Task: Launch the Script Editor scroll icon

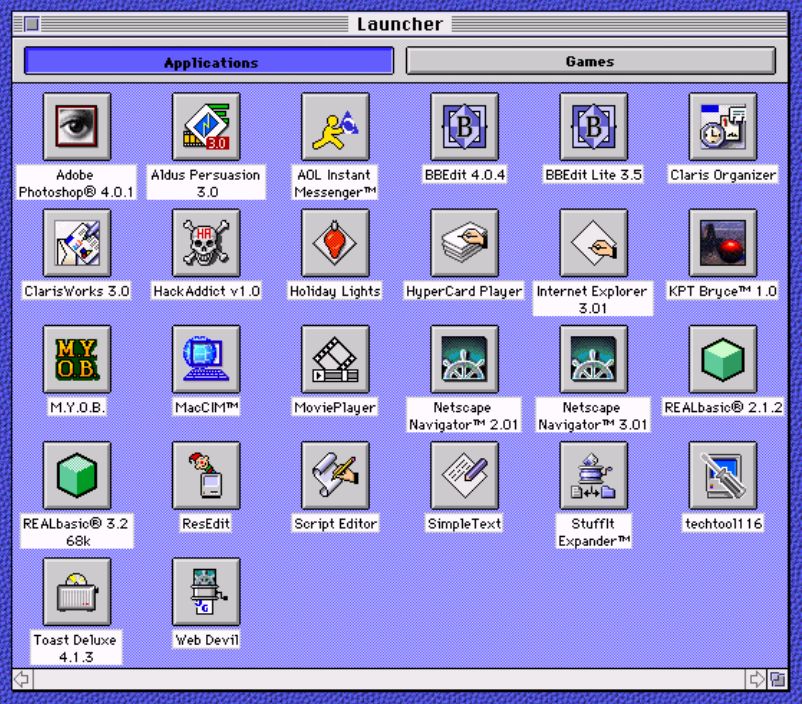Action: [335, 475]
